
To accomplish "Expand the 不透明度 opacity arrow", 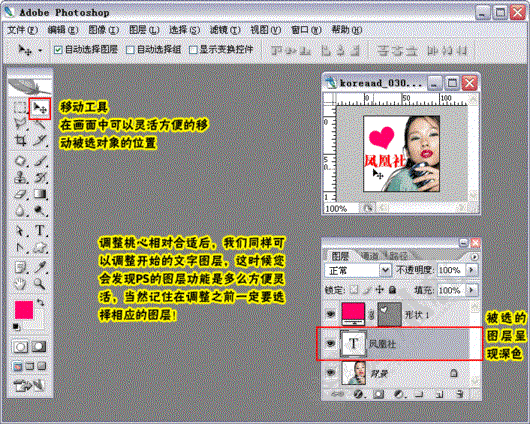I will click(472, 270).
